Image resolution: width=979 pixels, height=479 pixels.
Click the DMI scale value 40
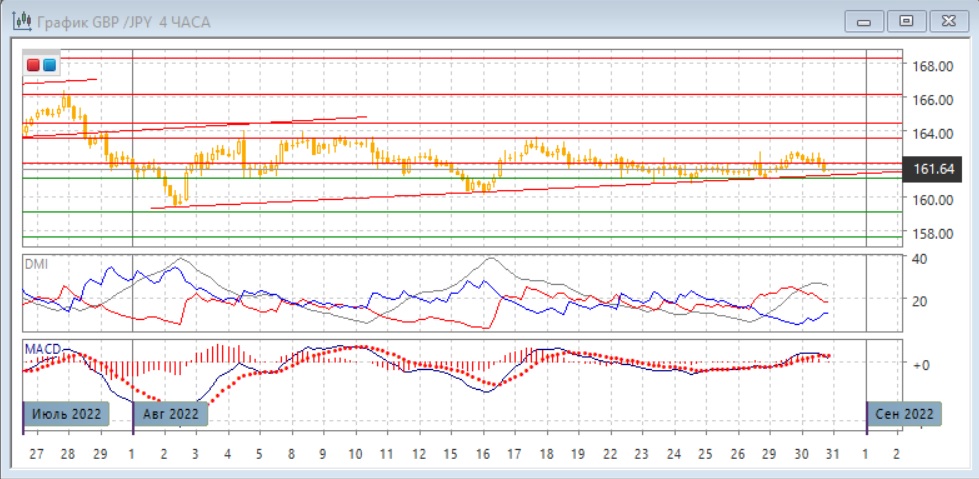click(921, 258)
